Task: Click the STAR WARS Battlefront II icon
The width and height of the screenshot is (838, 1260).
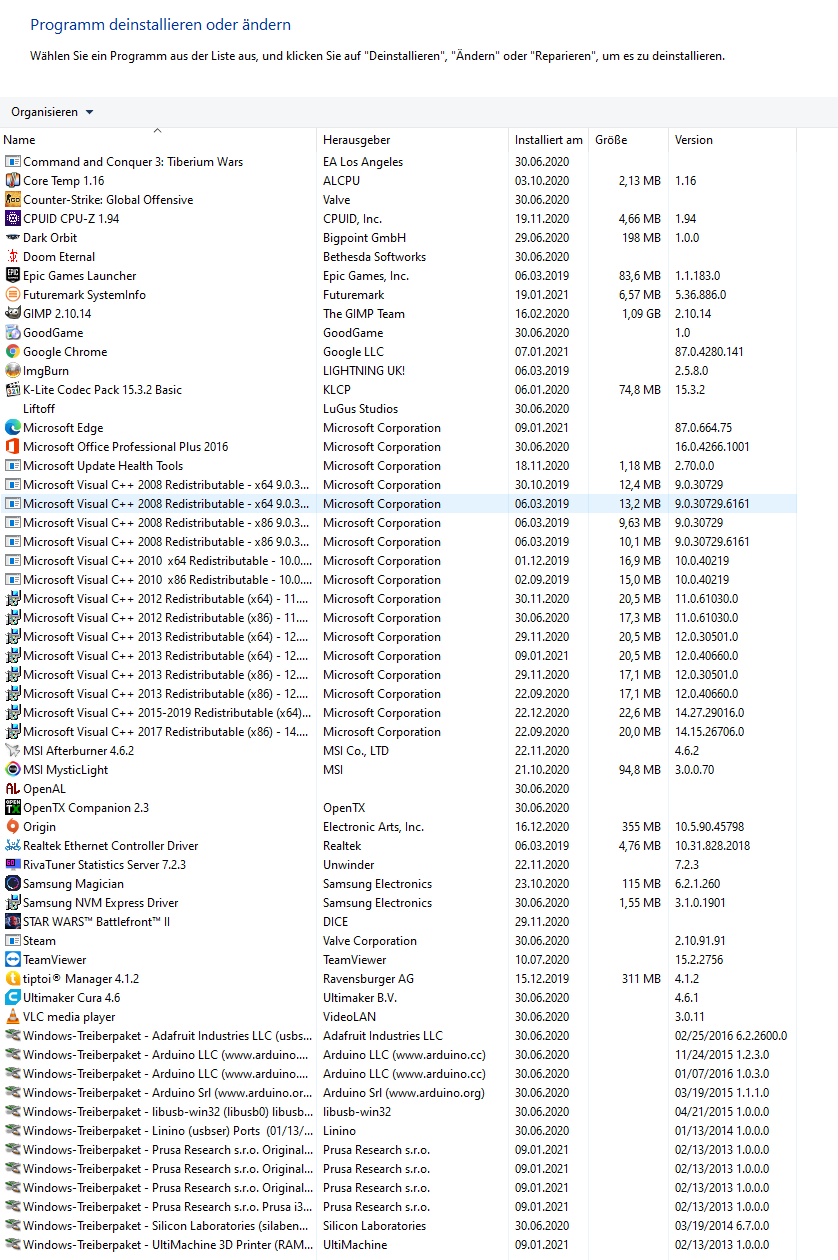Action: (13, 922)
